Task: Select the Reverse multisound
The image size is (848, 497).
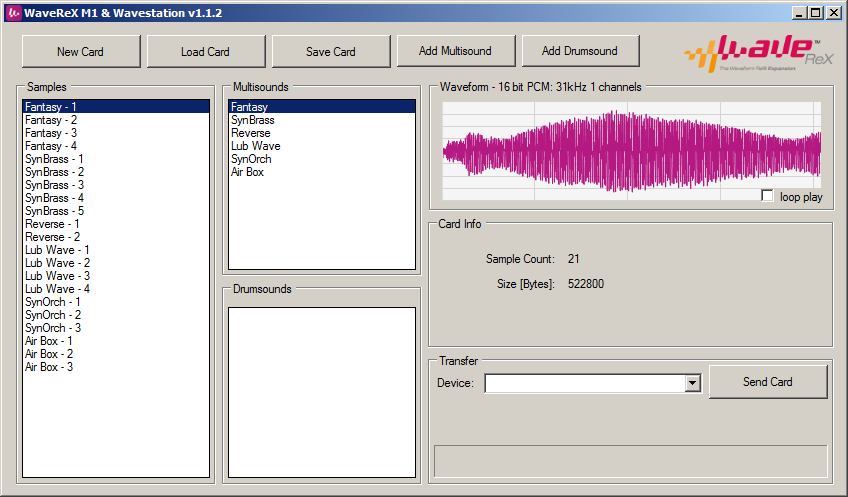Action: pos(322,132)
